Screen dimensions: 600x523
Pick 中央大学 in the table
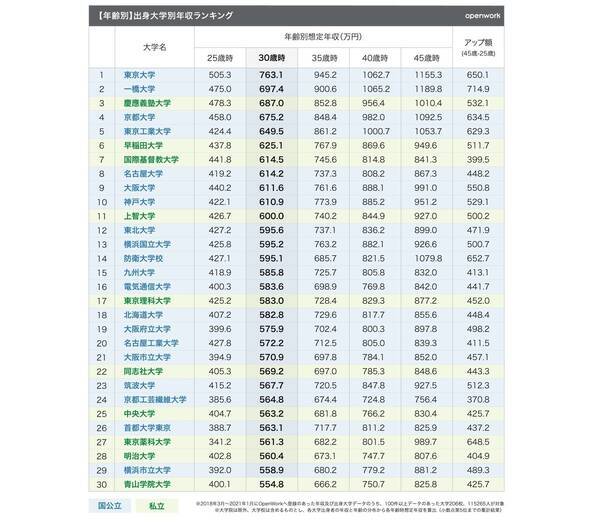139,414
